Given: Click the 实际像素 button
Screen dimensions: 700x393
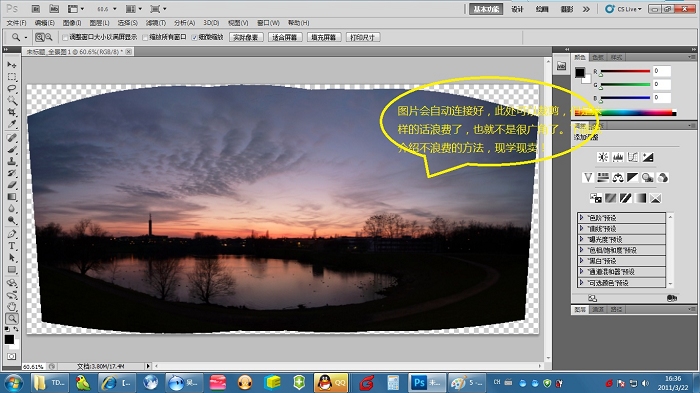Looking at the screenshot, I should click(246, 38).
